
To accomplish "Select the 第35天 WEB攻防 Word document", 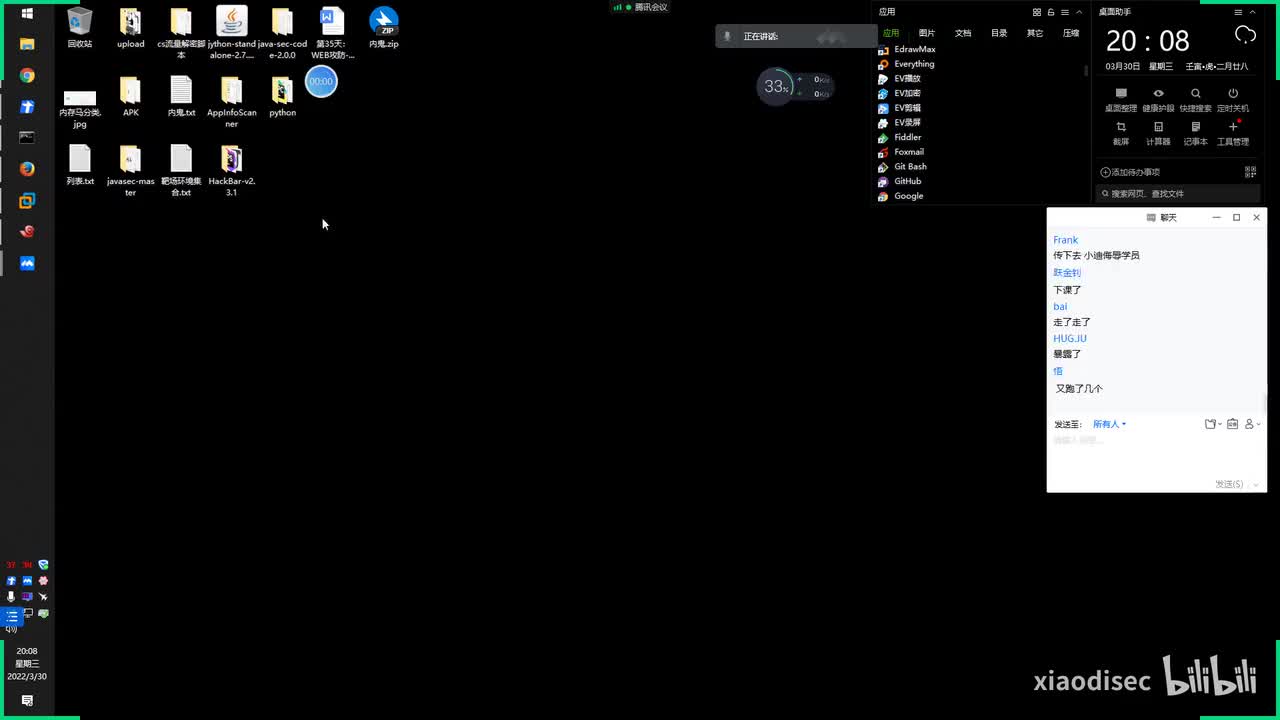I will click(332, 33).
